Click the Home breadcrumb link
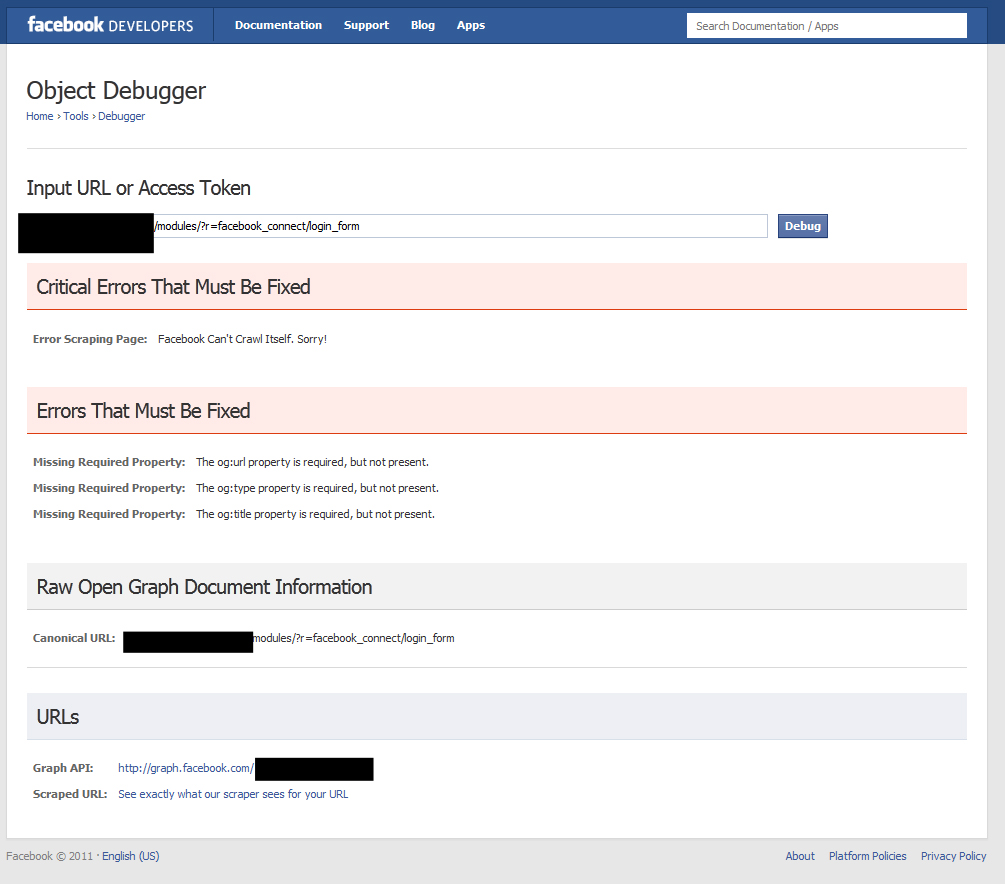Viewport: 1005px width, 884px height. coord(40,116)
